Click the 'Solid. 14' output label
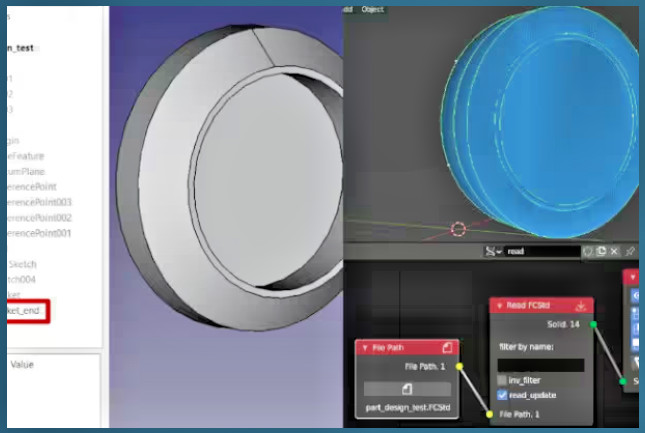Image resolution: width=645 pixels, height=433 pixels. [563, 324]
